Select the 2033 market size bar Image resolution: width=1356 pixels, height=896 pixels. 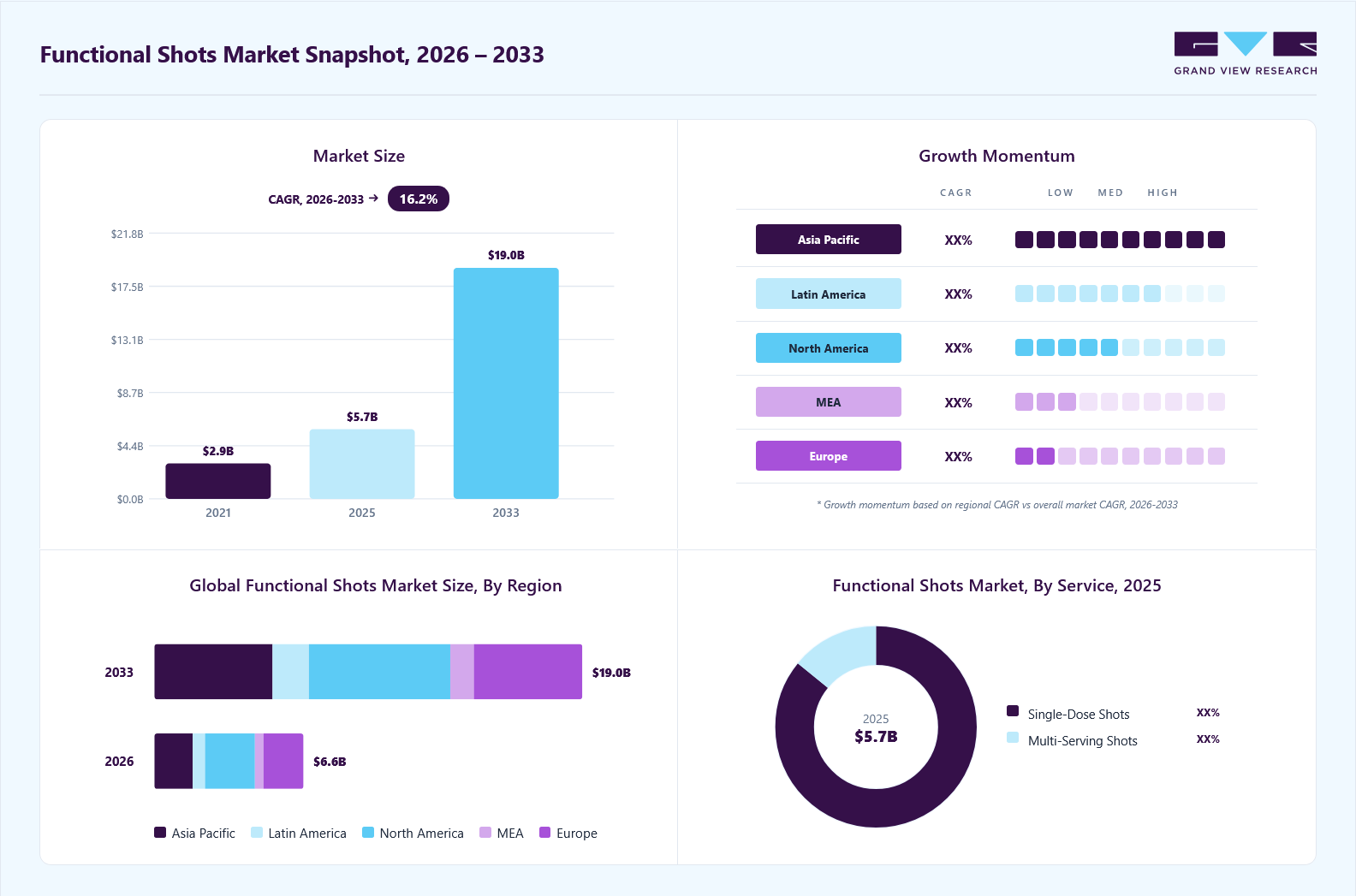click(x=506, y=383)
